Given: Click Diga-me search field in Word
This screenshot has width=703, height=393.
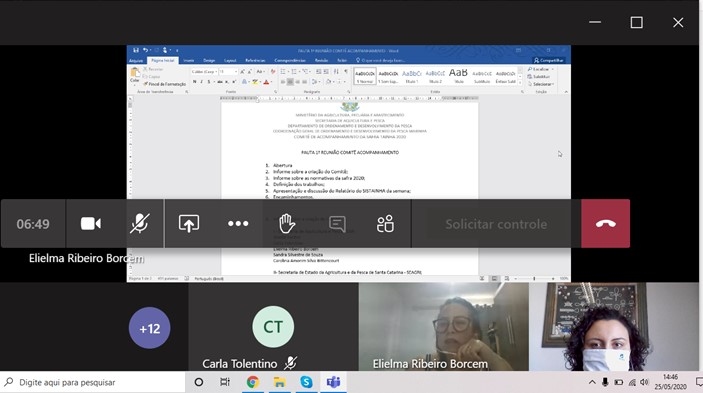Looking at the screenshot, I should [x=381, y=60].
